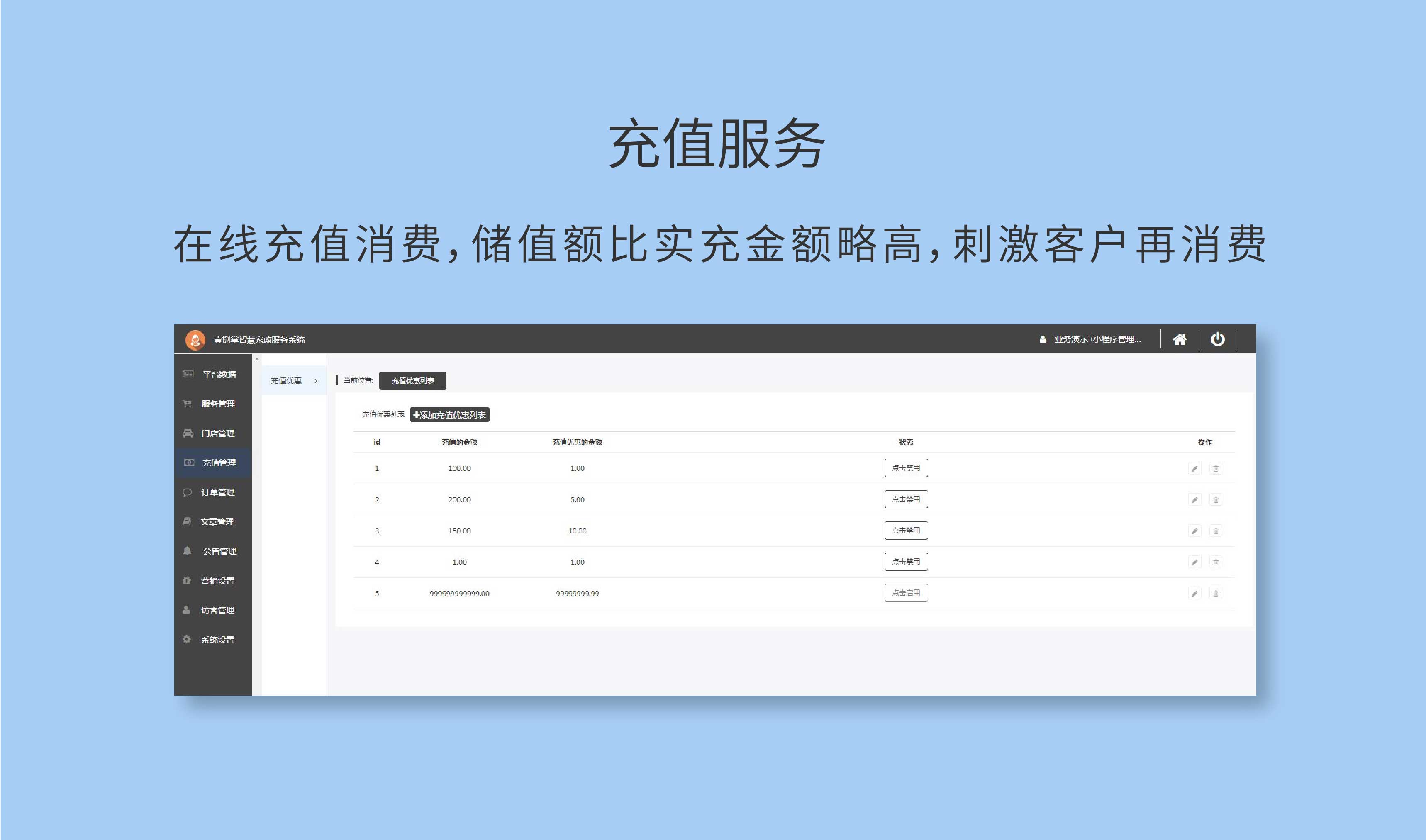Click the home icon in header
Screen dimensions: 1426x840
(x=1179, y=340)
